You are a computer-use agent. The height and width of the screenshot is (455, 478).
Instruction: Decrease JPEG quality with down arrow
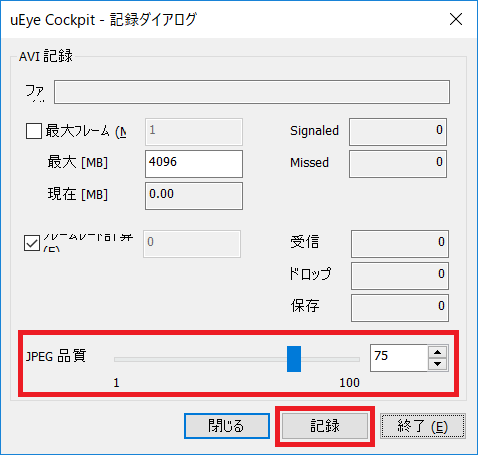coord(438,364)
